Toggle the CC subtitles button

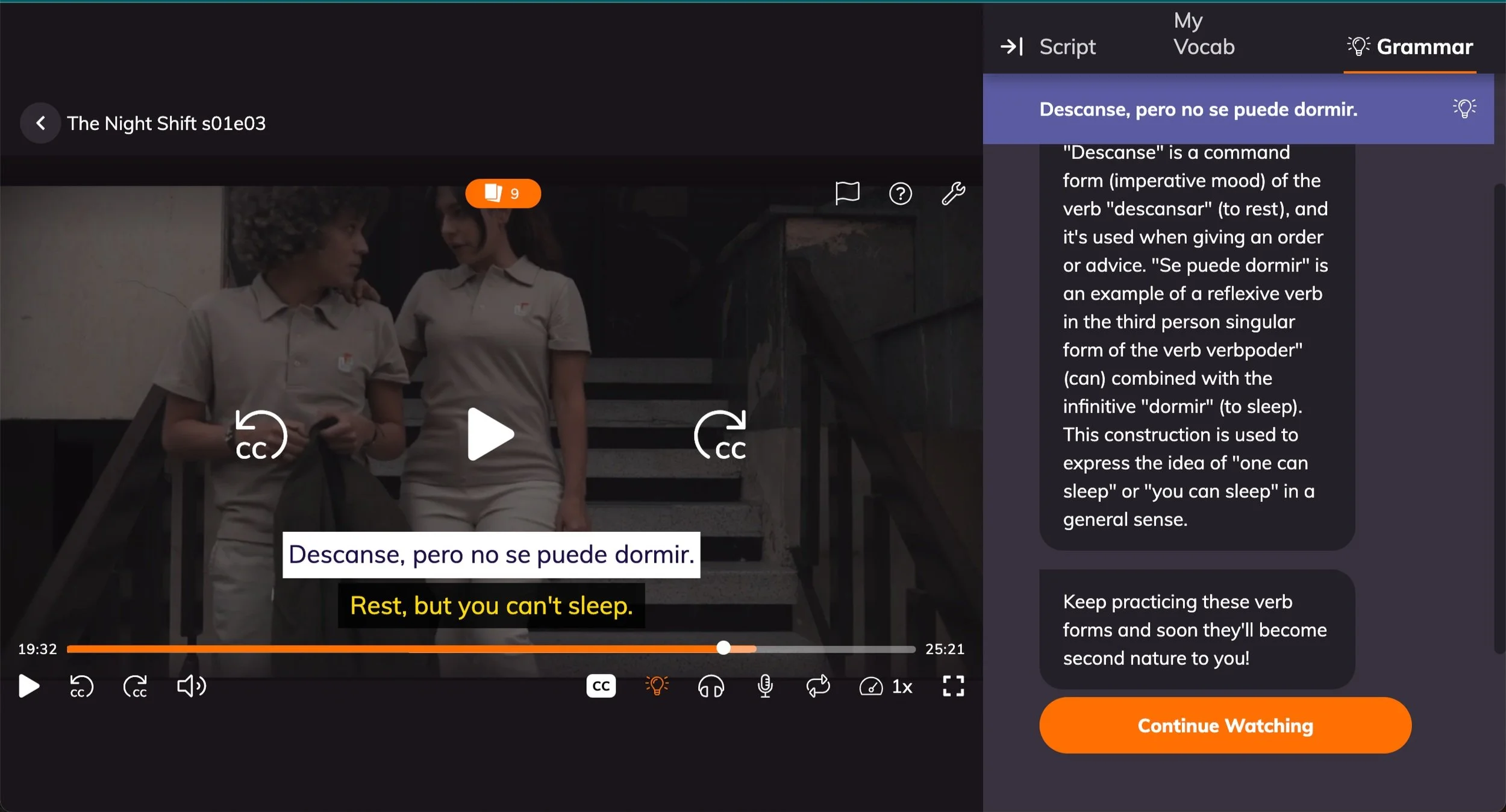point(601,686)
